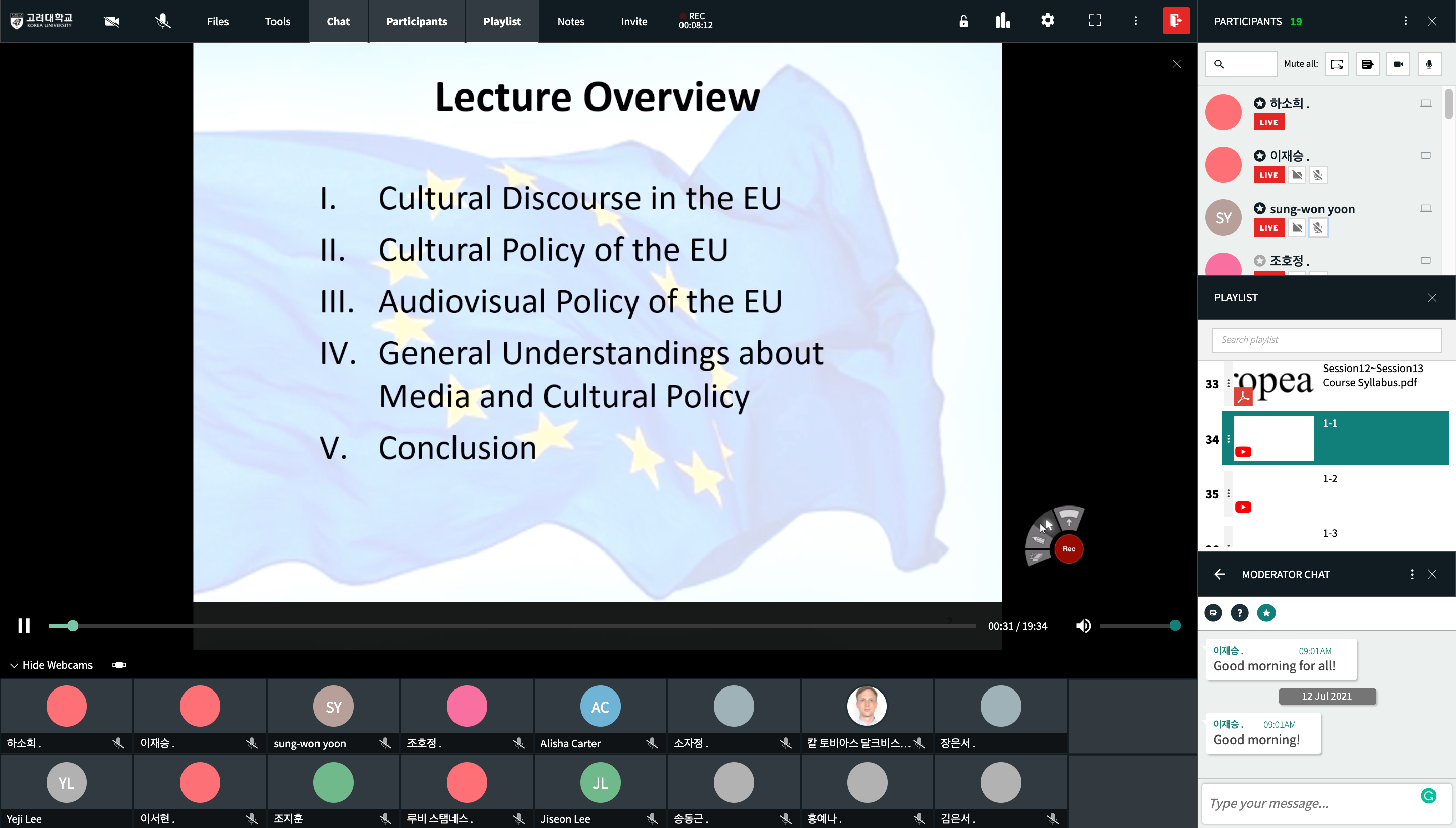The image size is (1456, 828).
Task: Click the Search playlist input field
Action: point(1327,340)
